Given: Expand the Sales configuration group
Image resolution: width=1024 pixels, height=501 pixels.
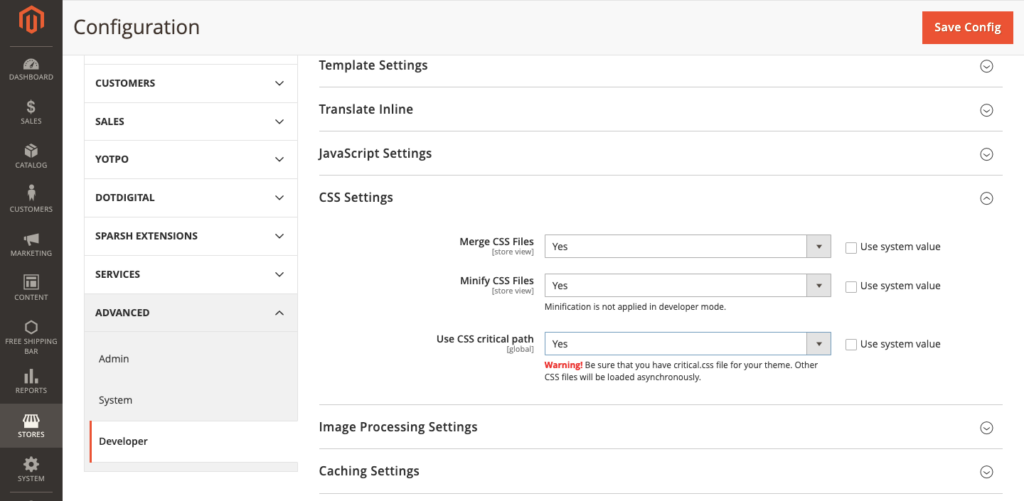Looking at the screenshot, I should point(191,121).
